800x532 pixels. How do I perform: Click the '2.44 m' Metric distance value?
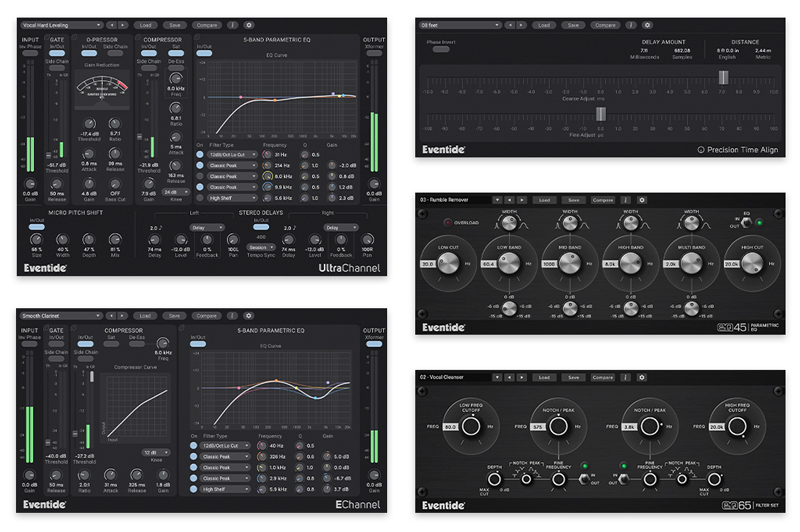click(763, 50)
